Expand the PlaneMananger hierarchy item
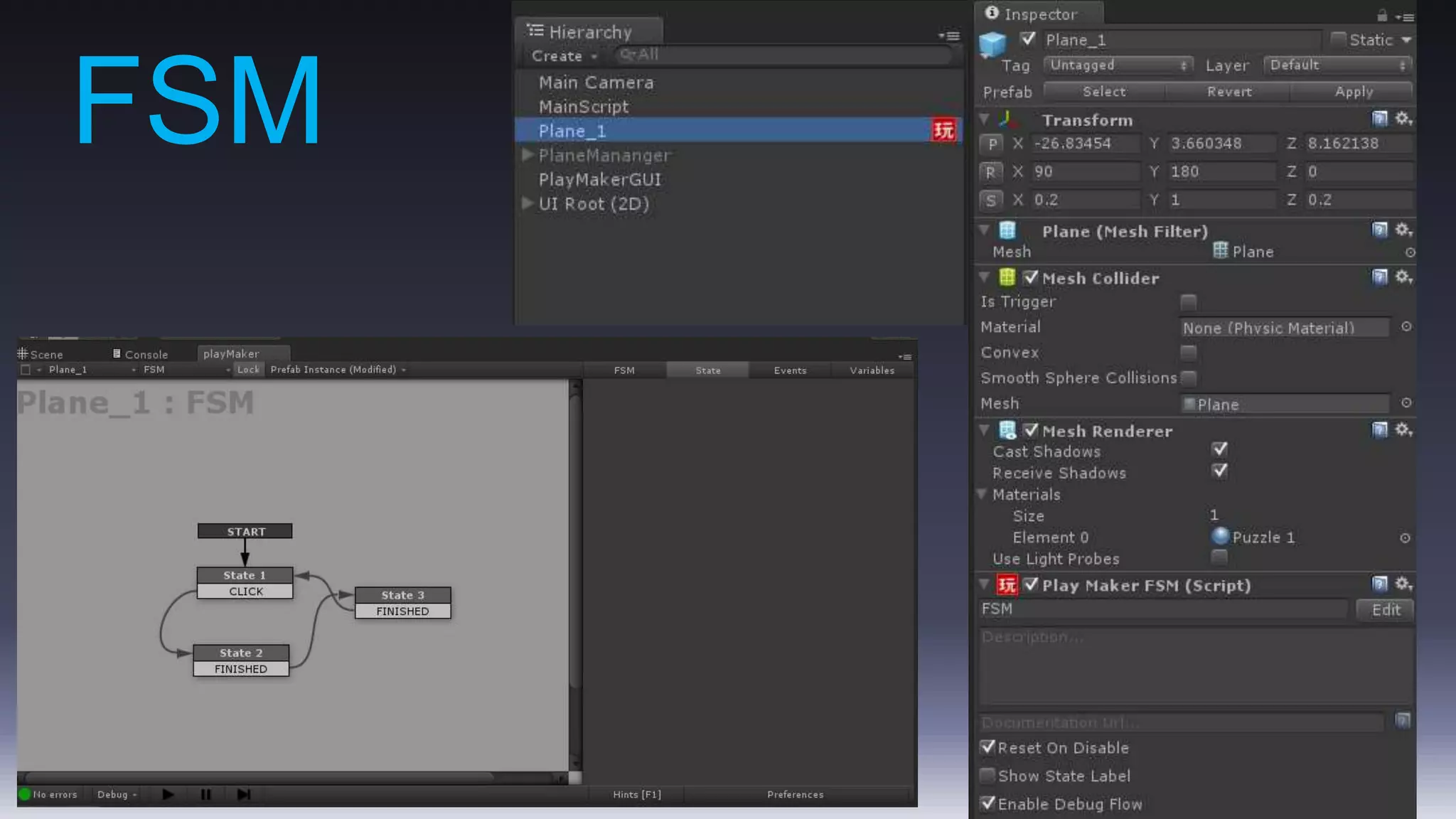Viewport: 1456px width, 819px height. tap(528, 155)
